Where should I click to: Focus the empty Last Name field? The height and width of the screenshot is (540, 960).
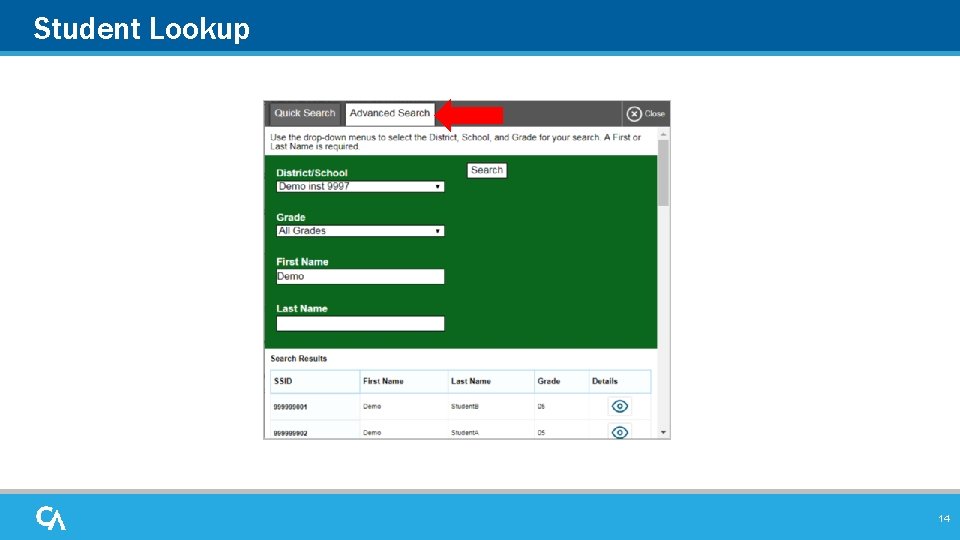[x=360, y=323]
